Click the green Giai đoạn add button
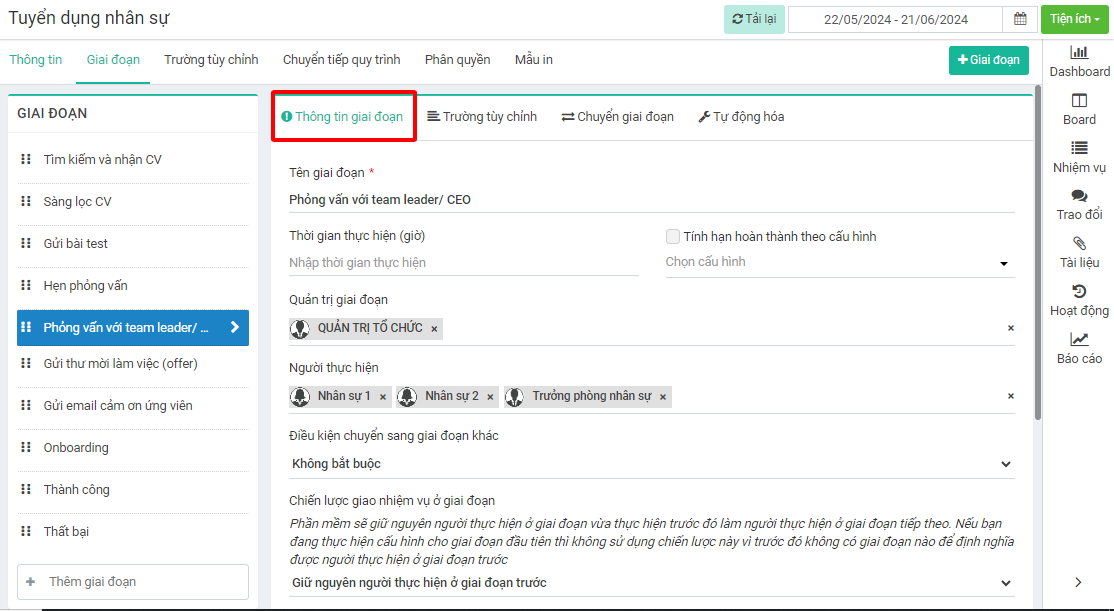The height and width of the screenshot is (611, 1114). pyautogui.click(x=988, y=60)
